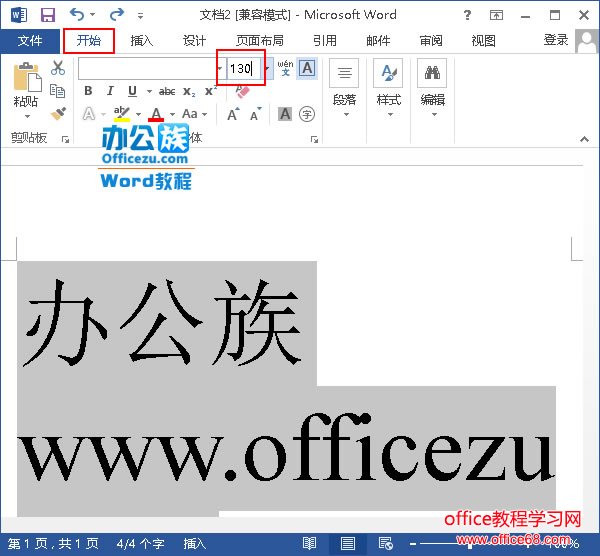Copy the selection
The height and width of the screenshot is (556, 600).
pos(58,91)
